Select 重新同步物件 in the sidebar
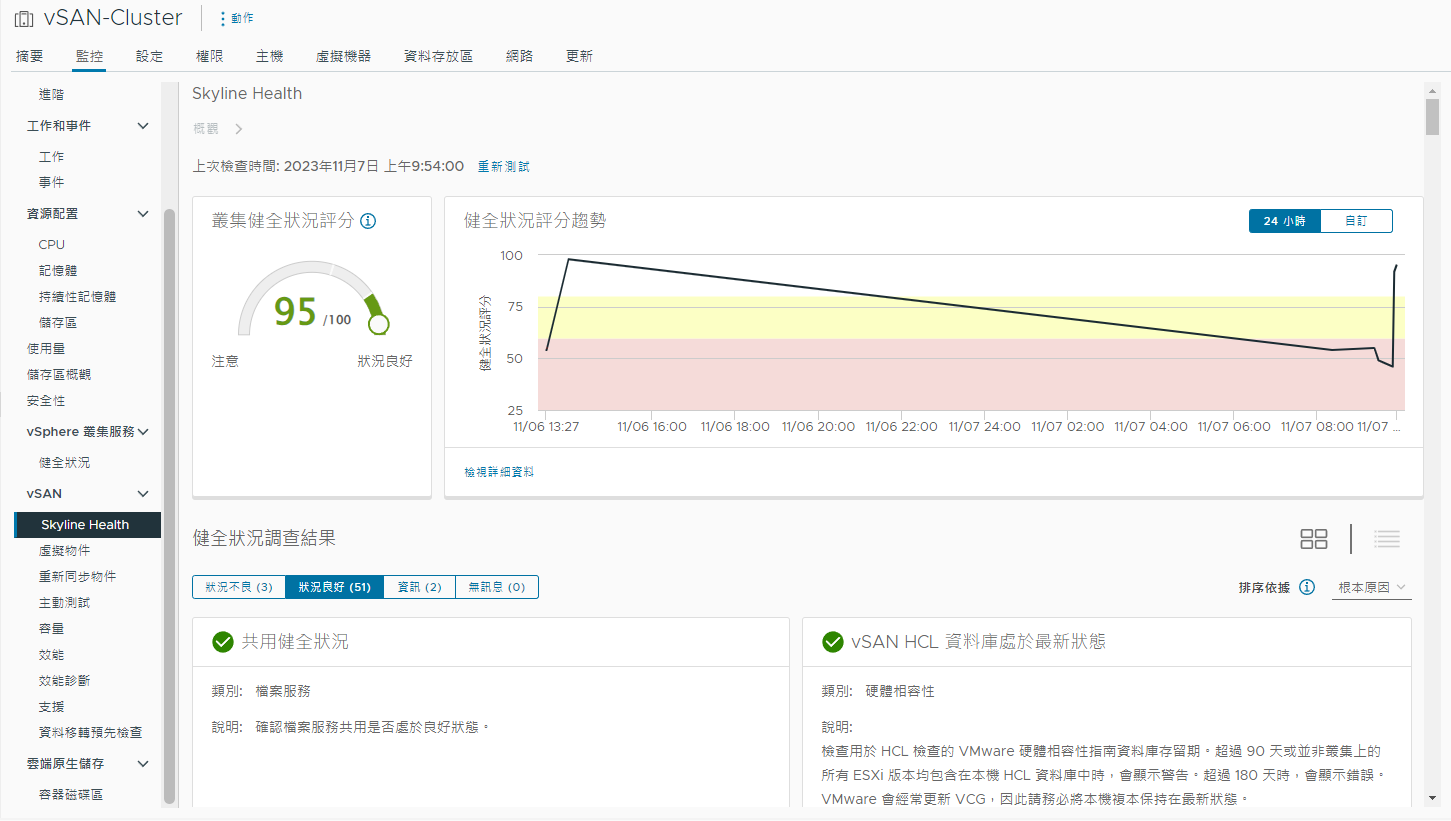This screenshot has width=1451, height=821. coord(77,577)
